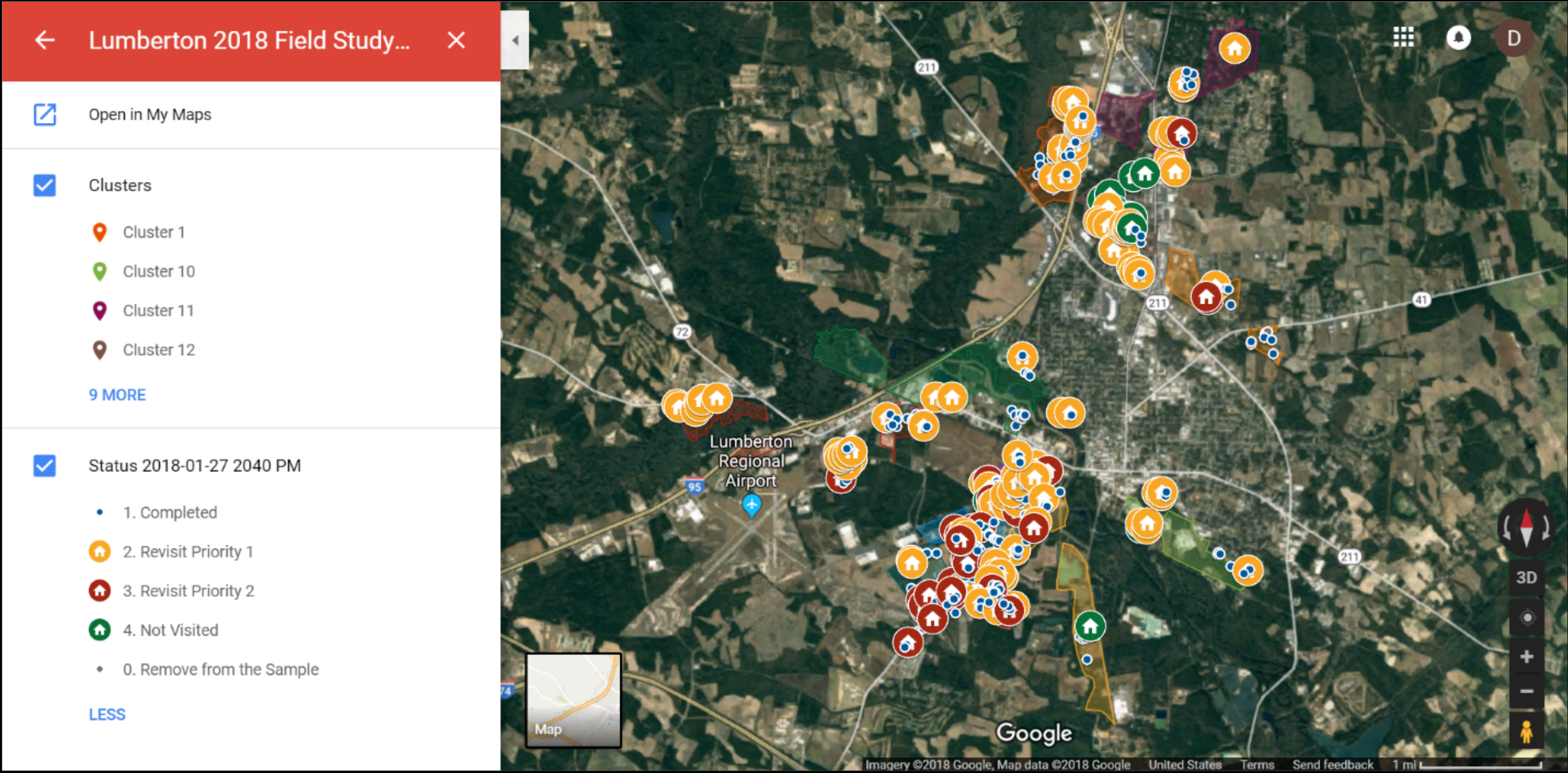Click the green house marker beside the bottom yellow cluster polygon
The height and width of the screenshot is (773, 1568).
[1090, 626]
